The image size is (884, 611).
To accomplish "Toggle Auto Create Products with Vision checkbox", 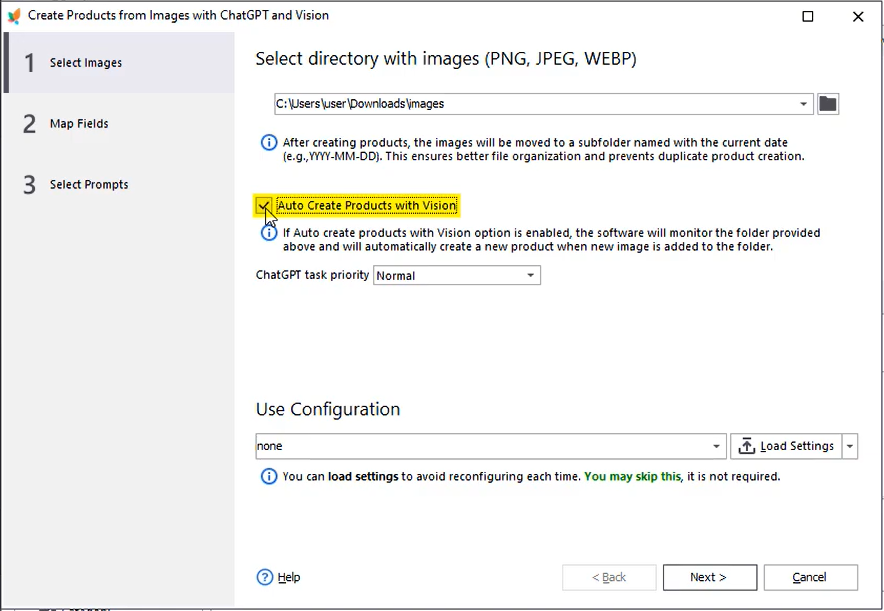I will (264, 206).
